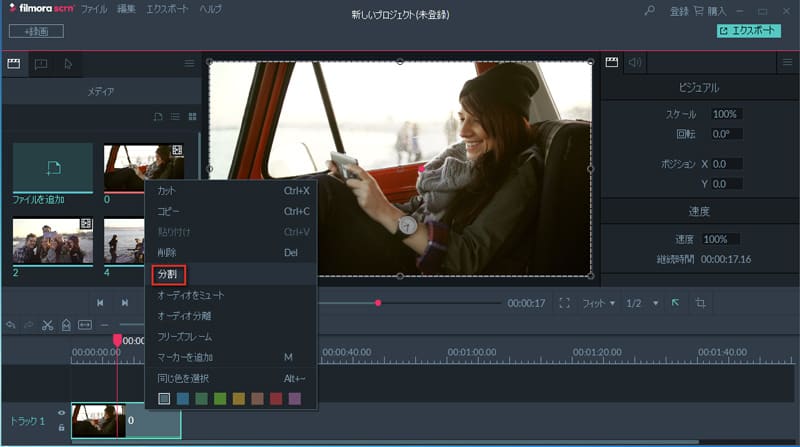The width and height of the screenshot is (800, 447).
Task: Click the crop icon below the preview
Action: (x=701, y=302)
